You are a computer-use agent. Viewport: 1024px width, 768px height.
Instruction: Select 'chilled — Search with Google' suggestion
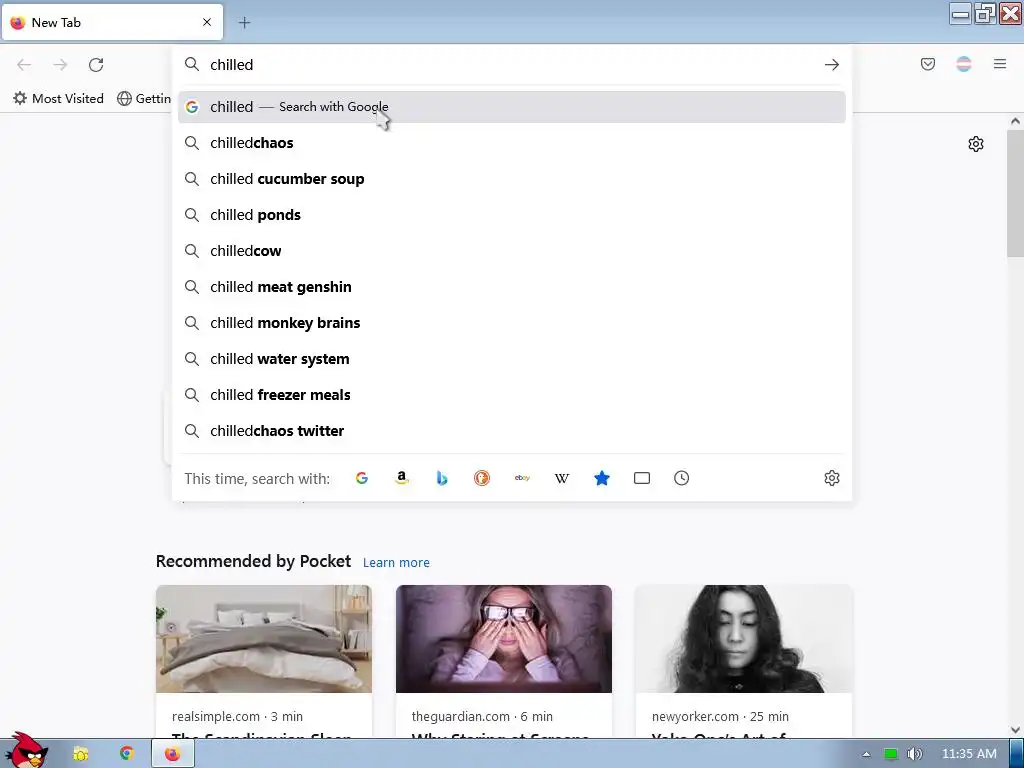point(511,107)
